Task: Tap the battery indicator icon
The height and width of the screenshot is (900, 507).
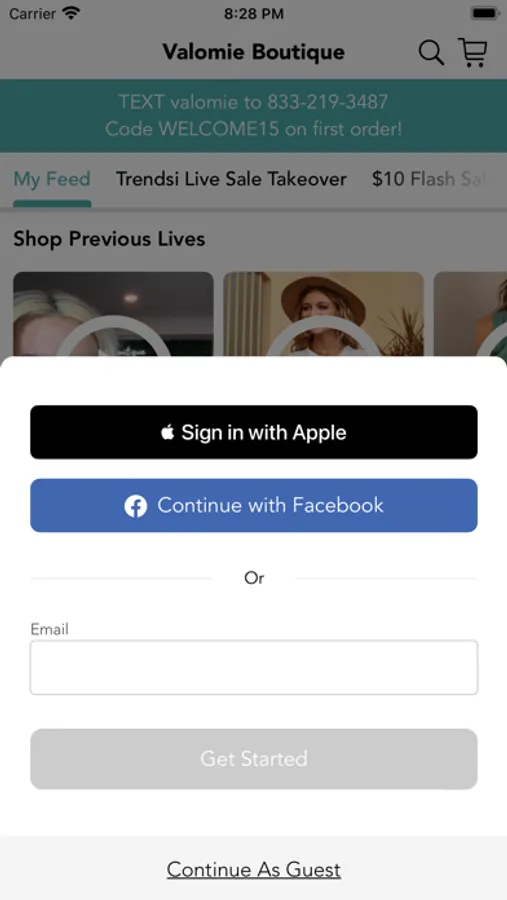Action: (485, 13)
